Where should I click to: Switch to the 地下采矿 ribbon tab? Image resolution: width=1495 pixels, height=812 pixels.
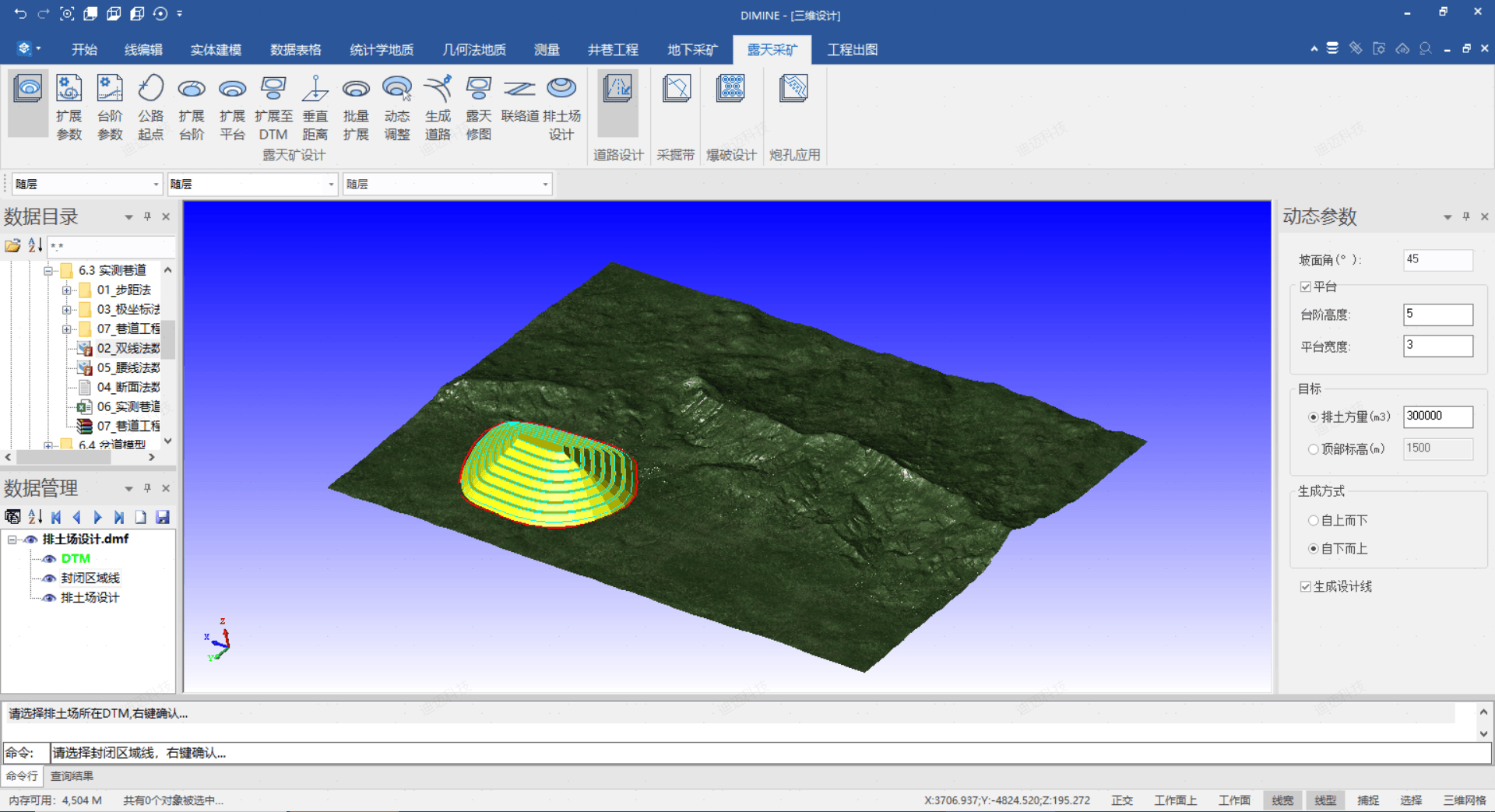[x=692, y=50]
